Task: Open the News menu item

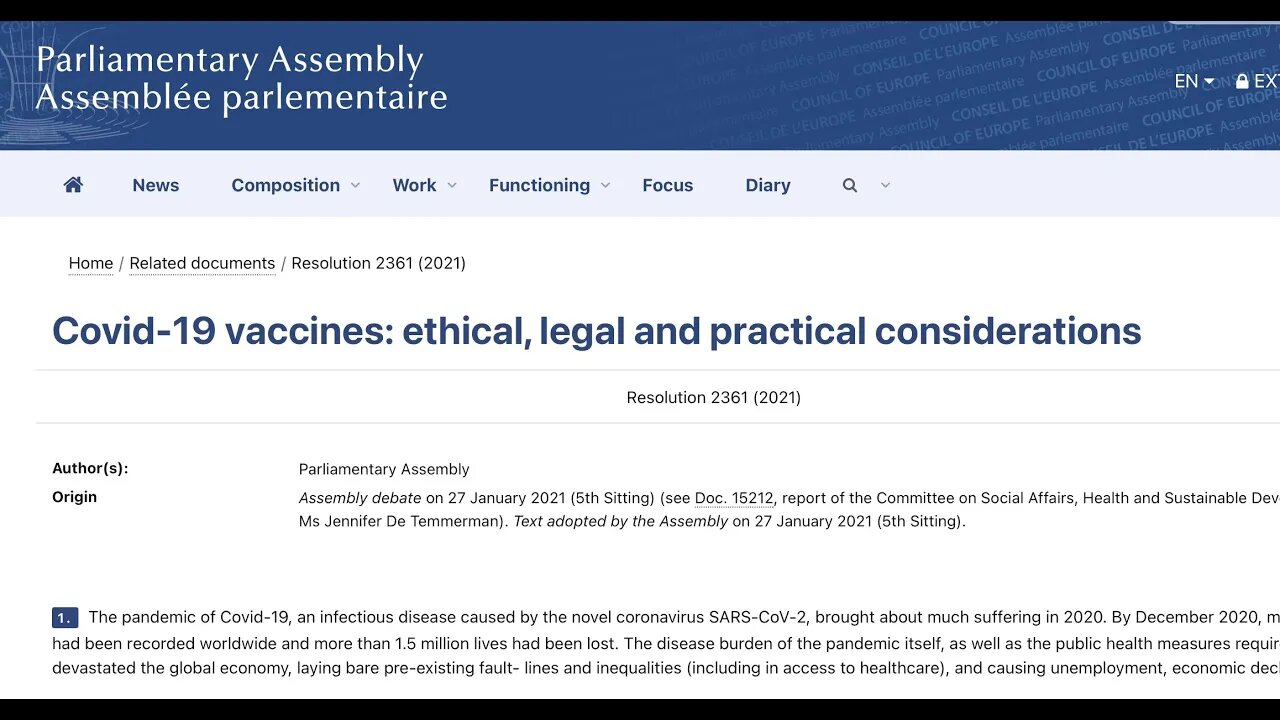Action: pyautogui.click(x=156, y=185)
